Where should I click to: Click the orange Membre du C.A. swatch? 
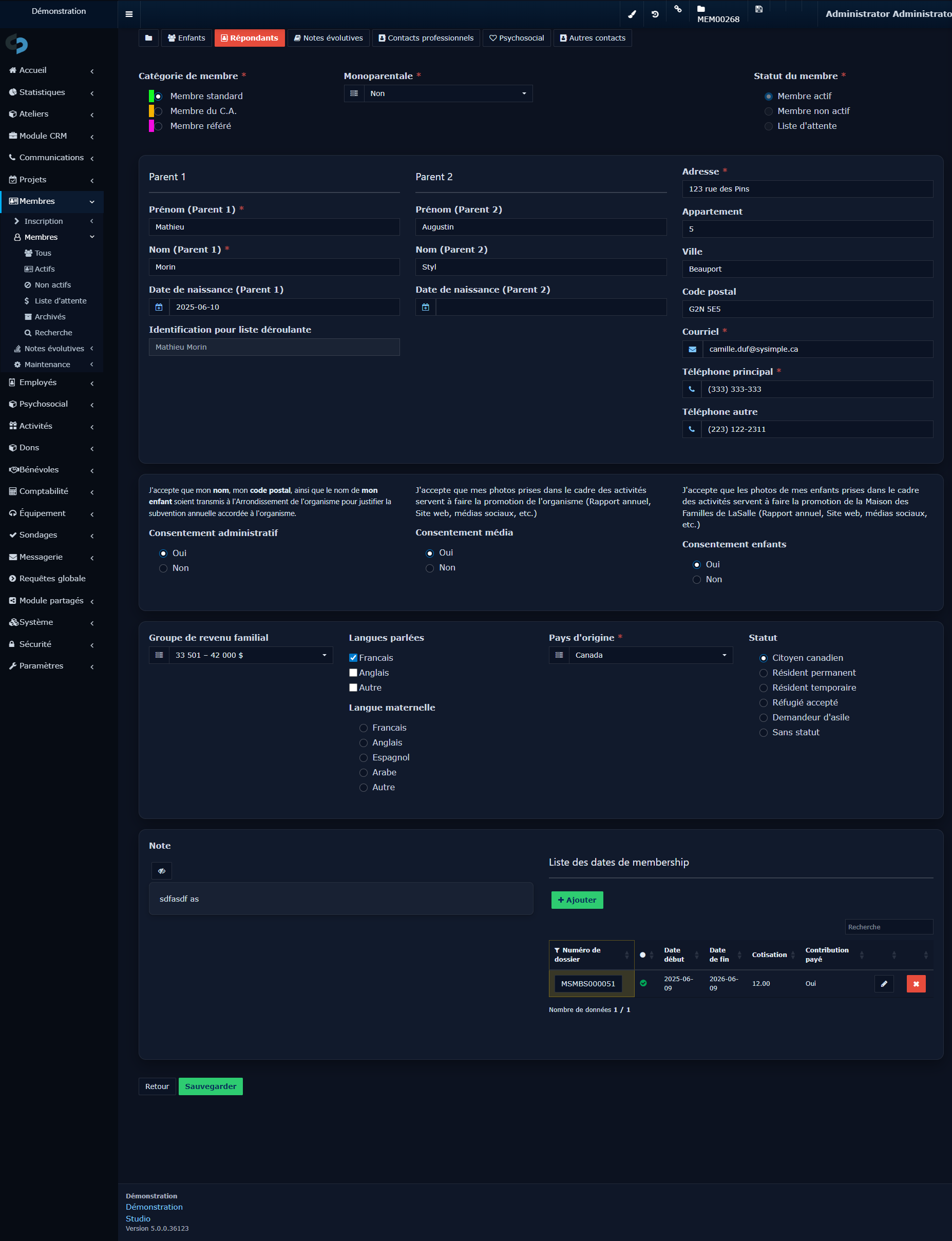(x=151, y=111)
